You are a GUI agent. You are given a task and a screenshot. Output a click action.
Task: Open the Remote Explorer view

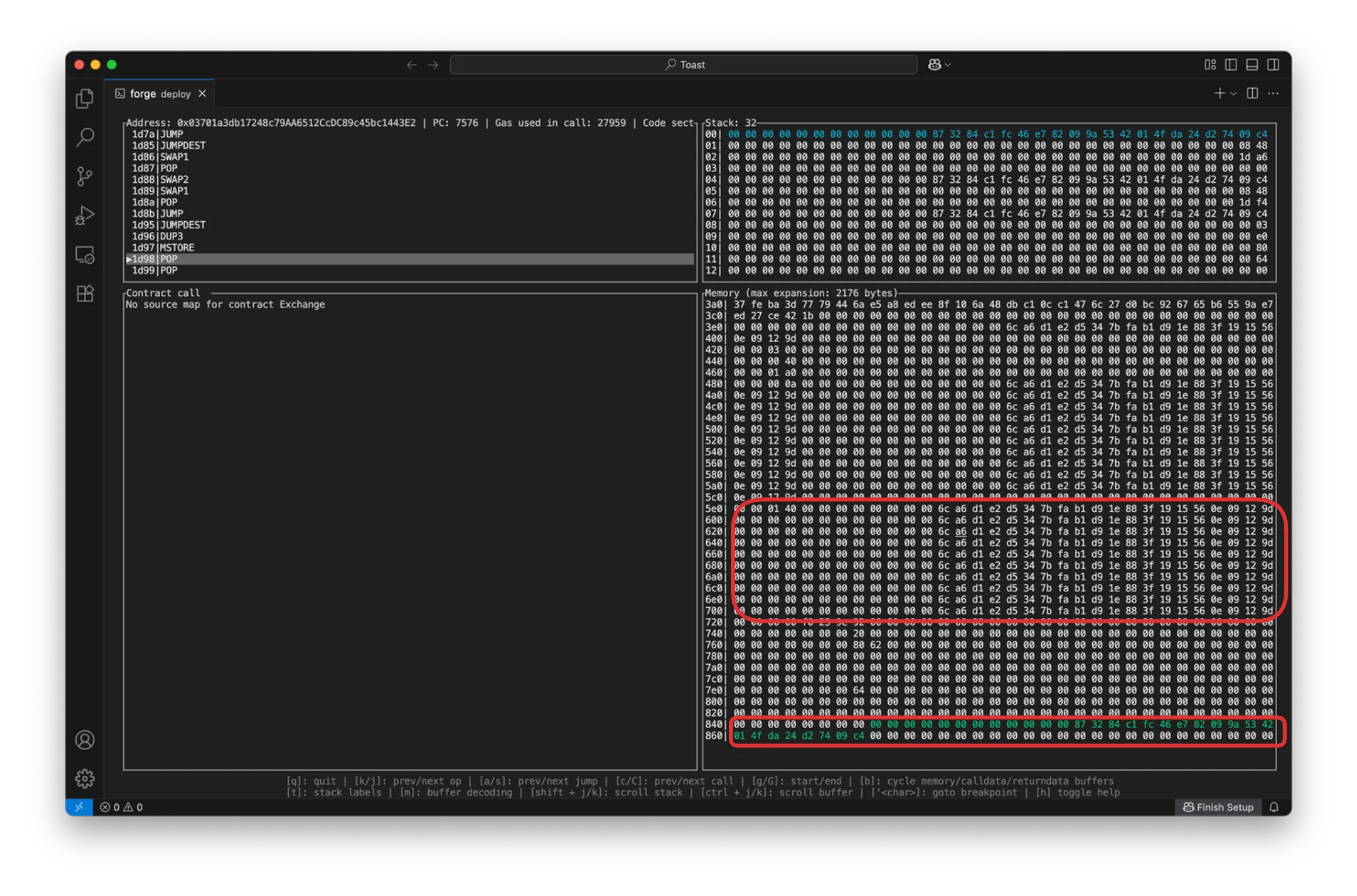click(85, 255)
